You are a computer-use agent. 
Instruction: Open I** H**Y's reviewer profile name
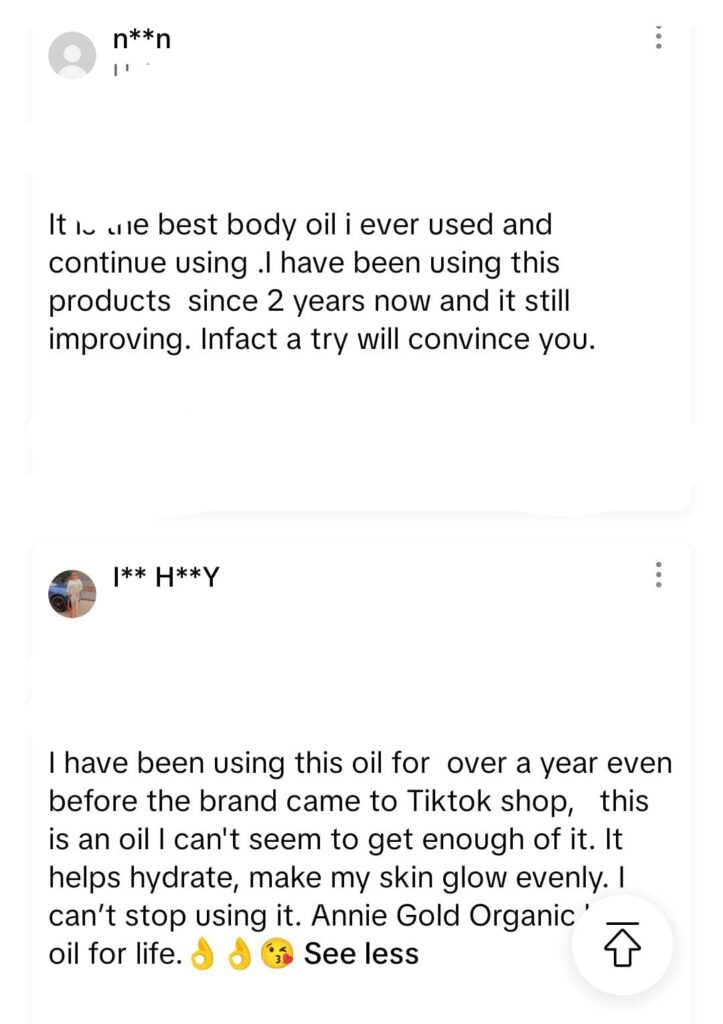166,577
